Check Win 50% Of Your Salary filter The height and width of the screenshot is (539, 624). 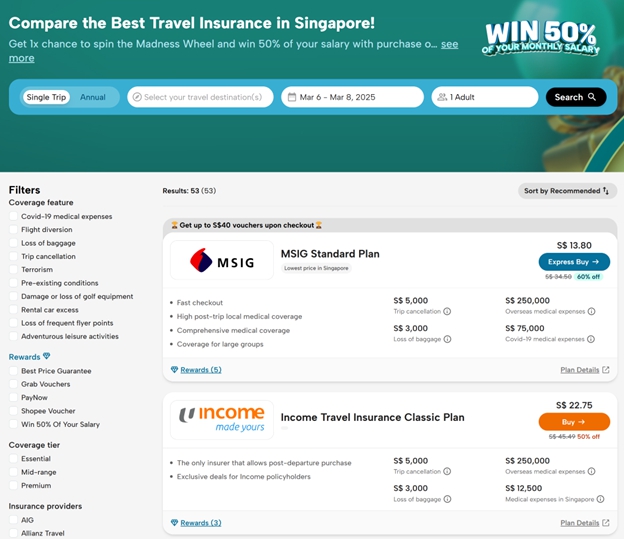pyautogui.click(x=14, y=424)
